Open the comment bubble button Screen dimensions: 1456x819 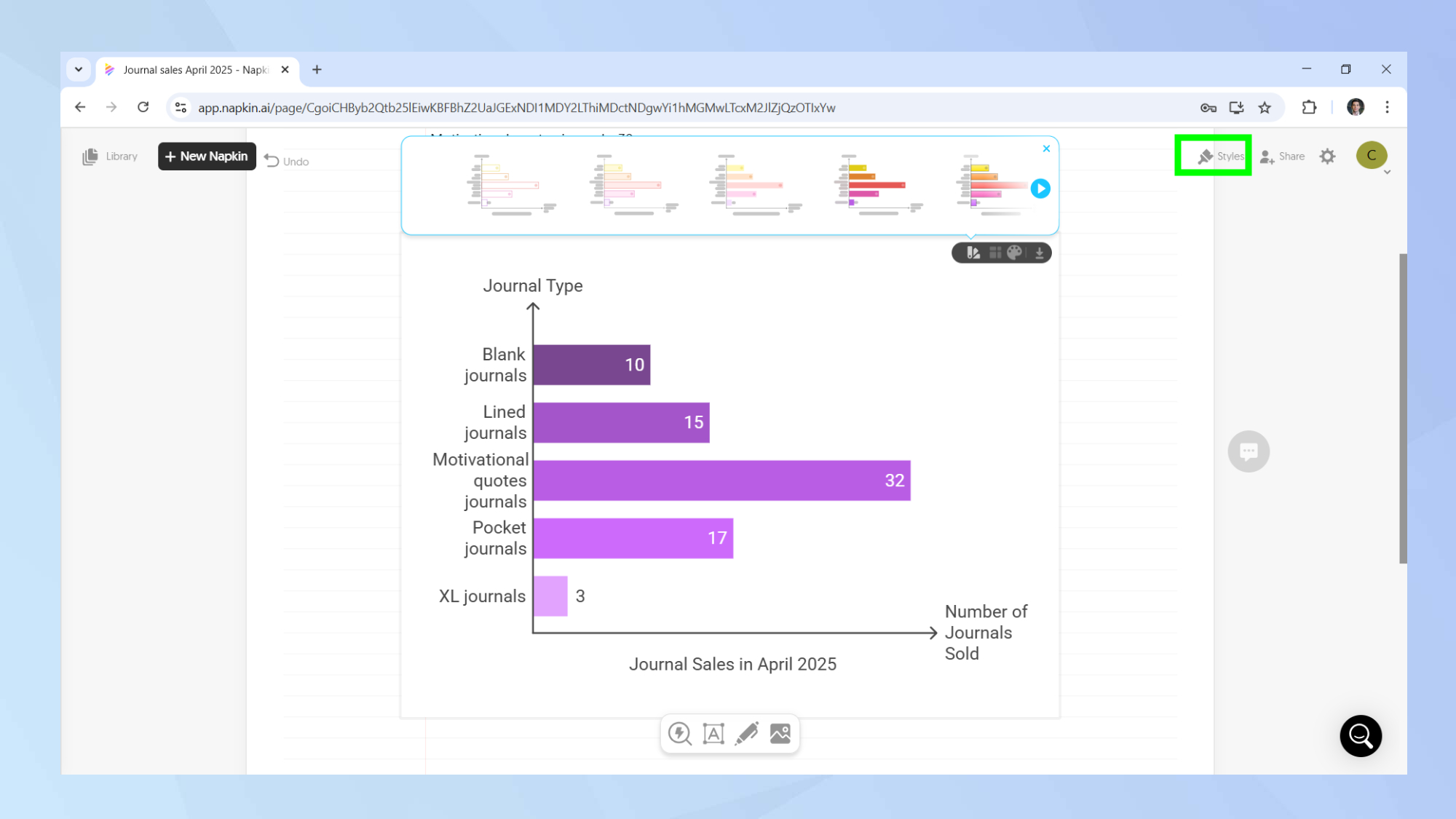[x=1249, y=451]
